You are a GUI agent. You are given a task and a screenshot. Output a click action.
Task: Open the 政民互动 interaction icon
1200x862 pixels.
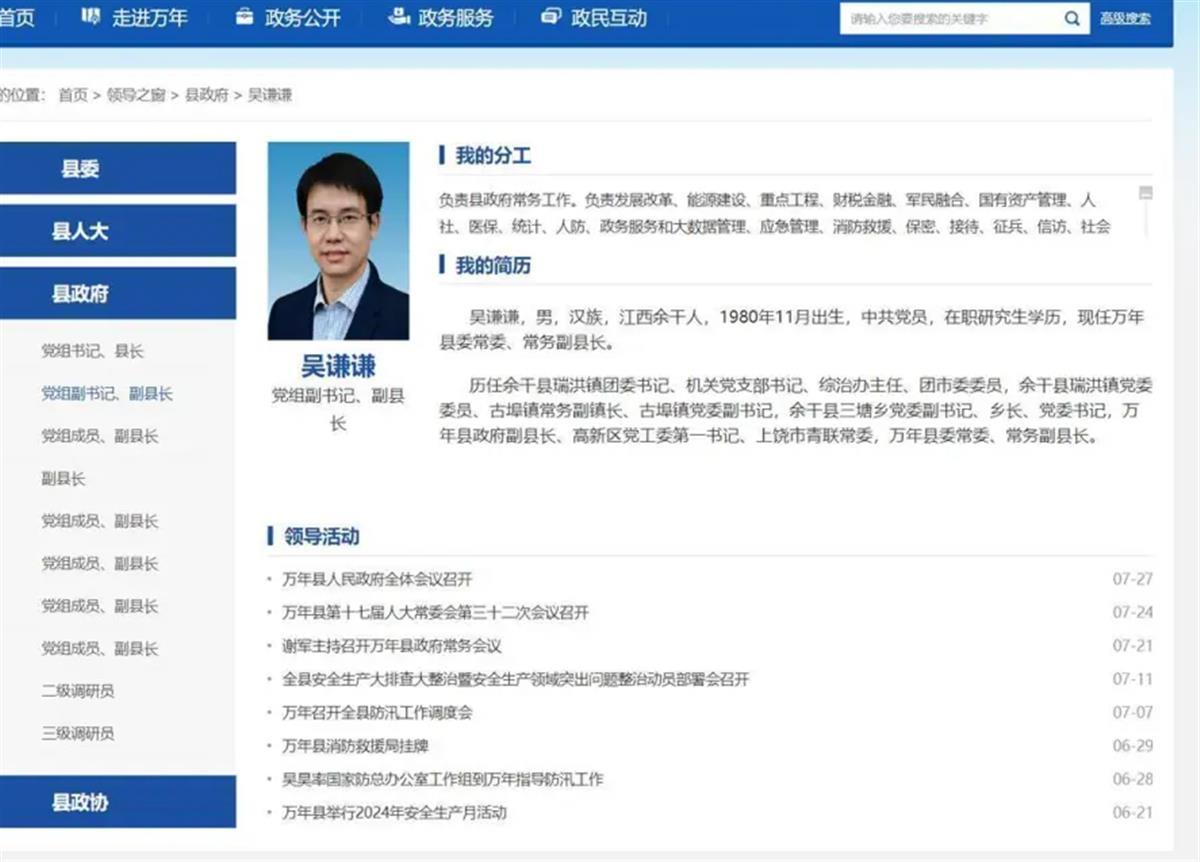(x=548, y=17)
